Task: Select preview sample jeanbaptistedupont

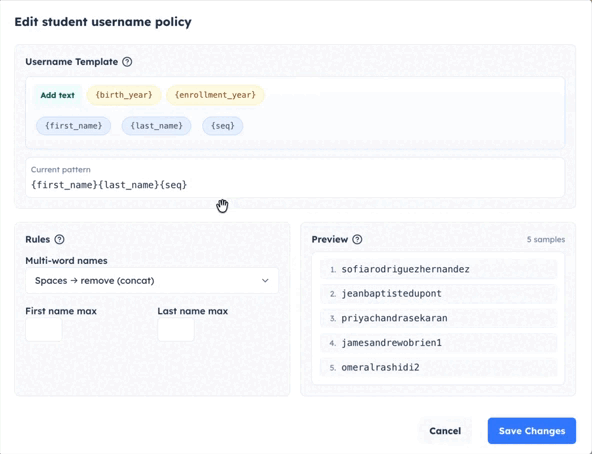Action: pyautogui.click(x=438, y=293)
